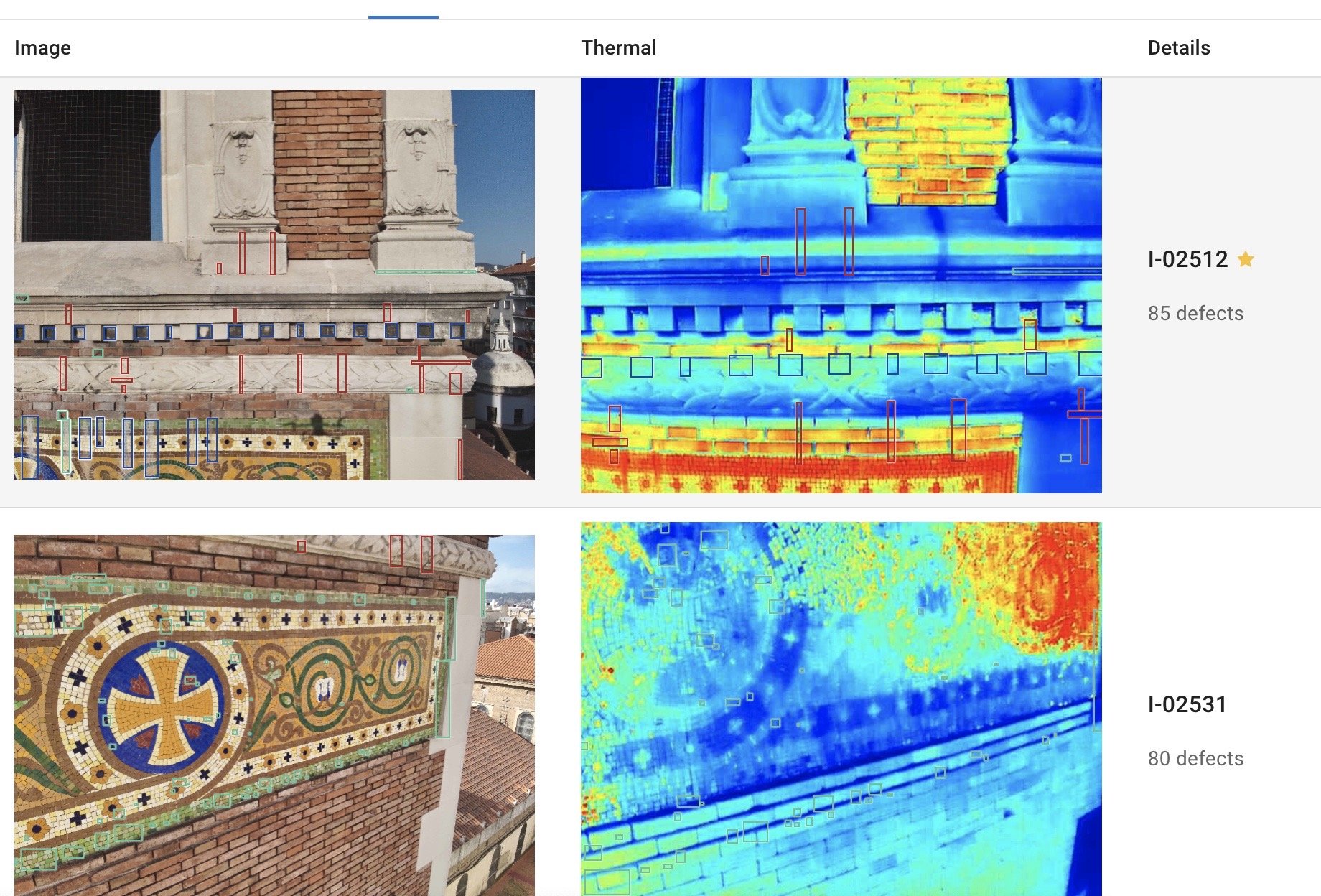
Task: Open the I-02512 photo thumbnail
Action: pos(274,284)
